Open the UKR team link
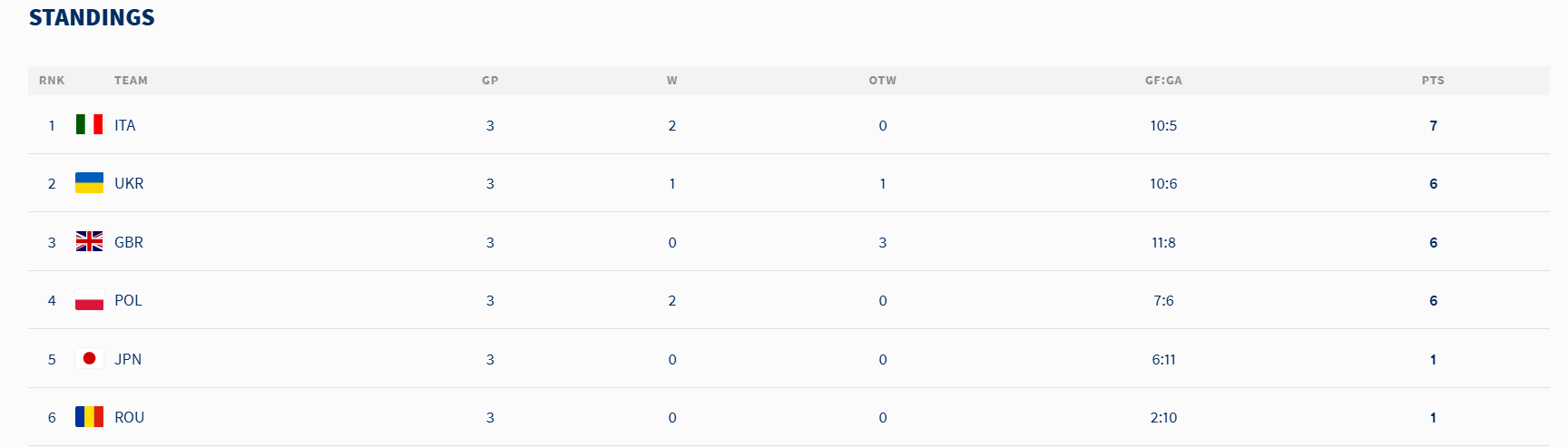The image size is (1568, 447). [x=129, y=183]
